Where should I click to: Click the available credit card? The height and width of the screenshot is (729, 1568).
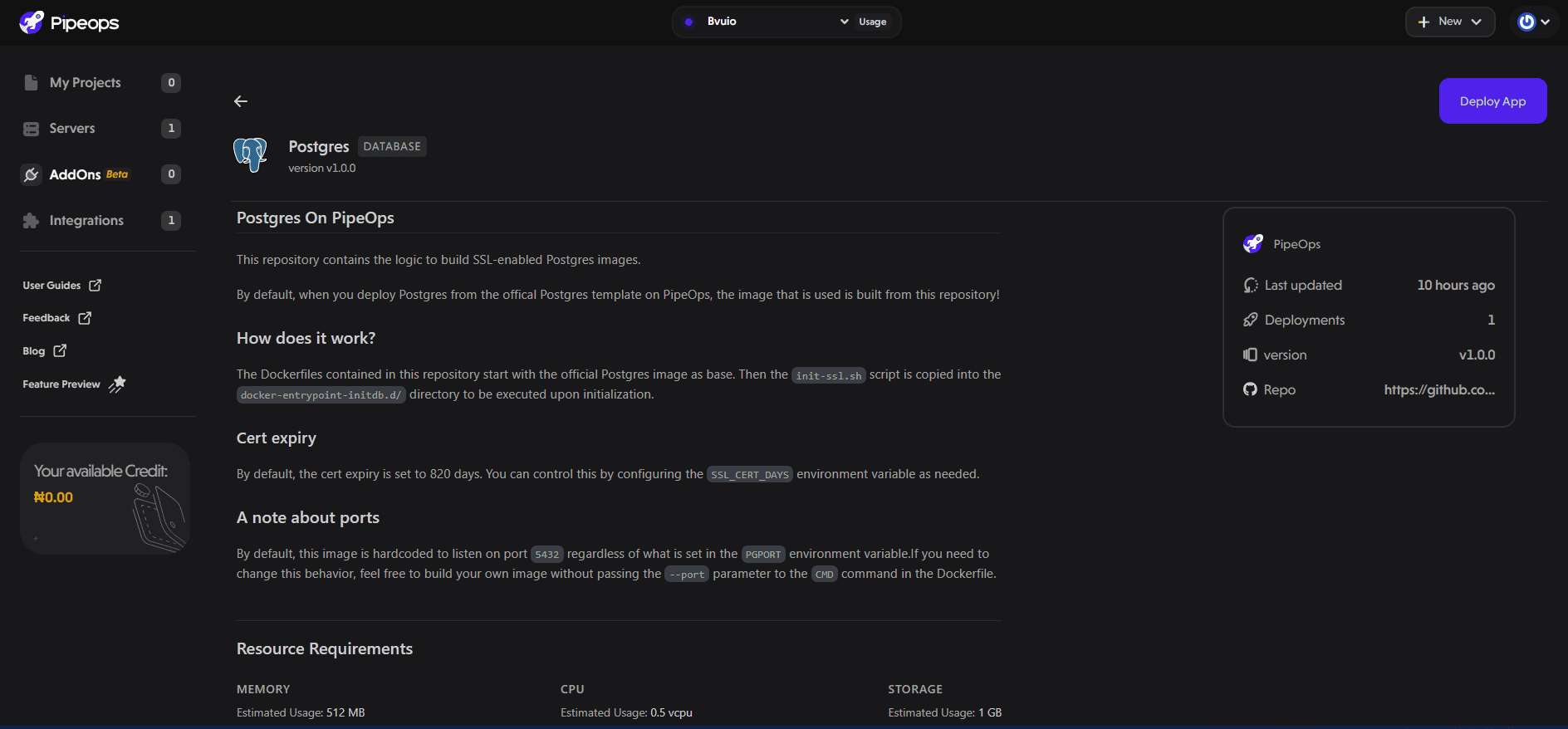coord(105,498)
